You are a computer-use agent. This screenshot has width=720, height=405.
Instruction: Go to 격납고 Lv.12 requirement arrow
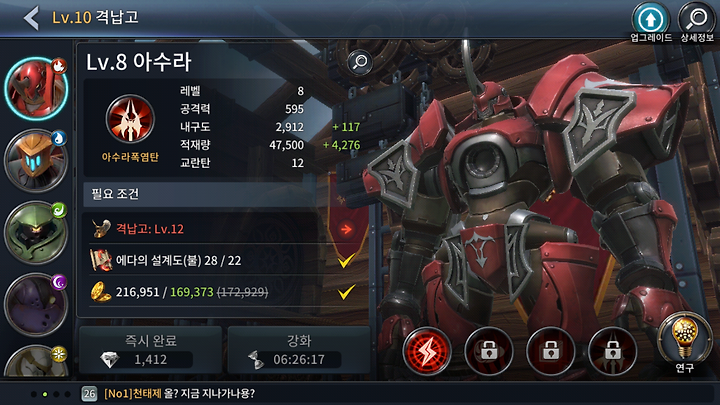coord(346,229)
